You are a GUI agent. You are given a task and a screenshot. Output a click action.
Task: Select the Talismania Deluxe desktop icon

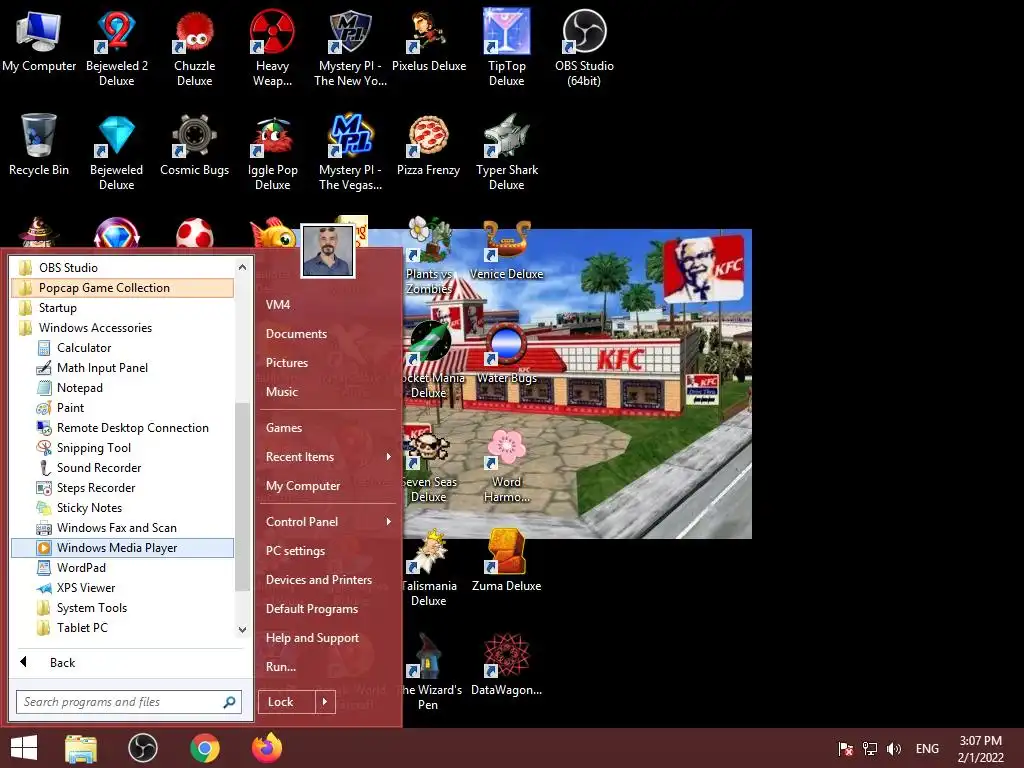point(428,568)
